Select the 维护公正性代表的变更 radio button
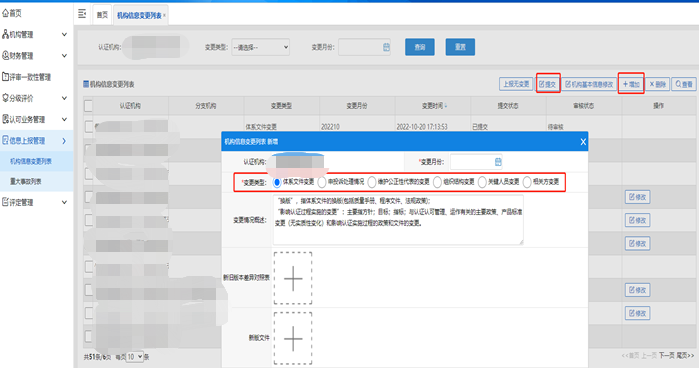The height and width of the screenshot is (368, 699). [x=372, y=182]
